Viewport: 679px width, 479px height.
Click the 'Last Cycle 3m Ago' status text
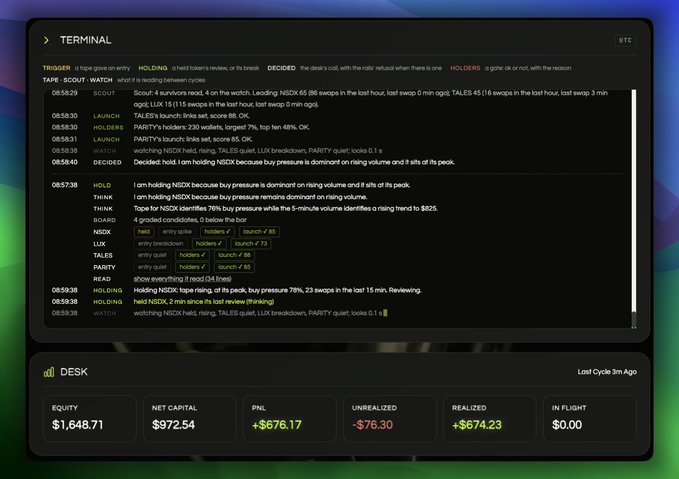[x=607, y=372]
